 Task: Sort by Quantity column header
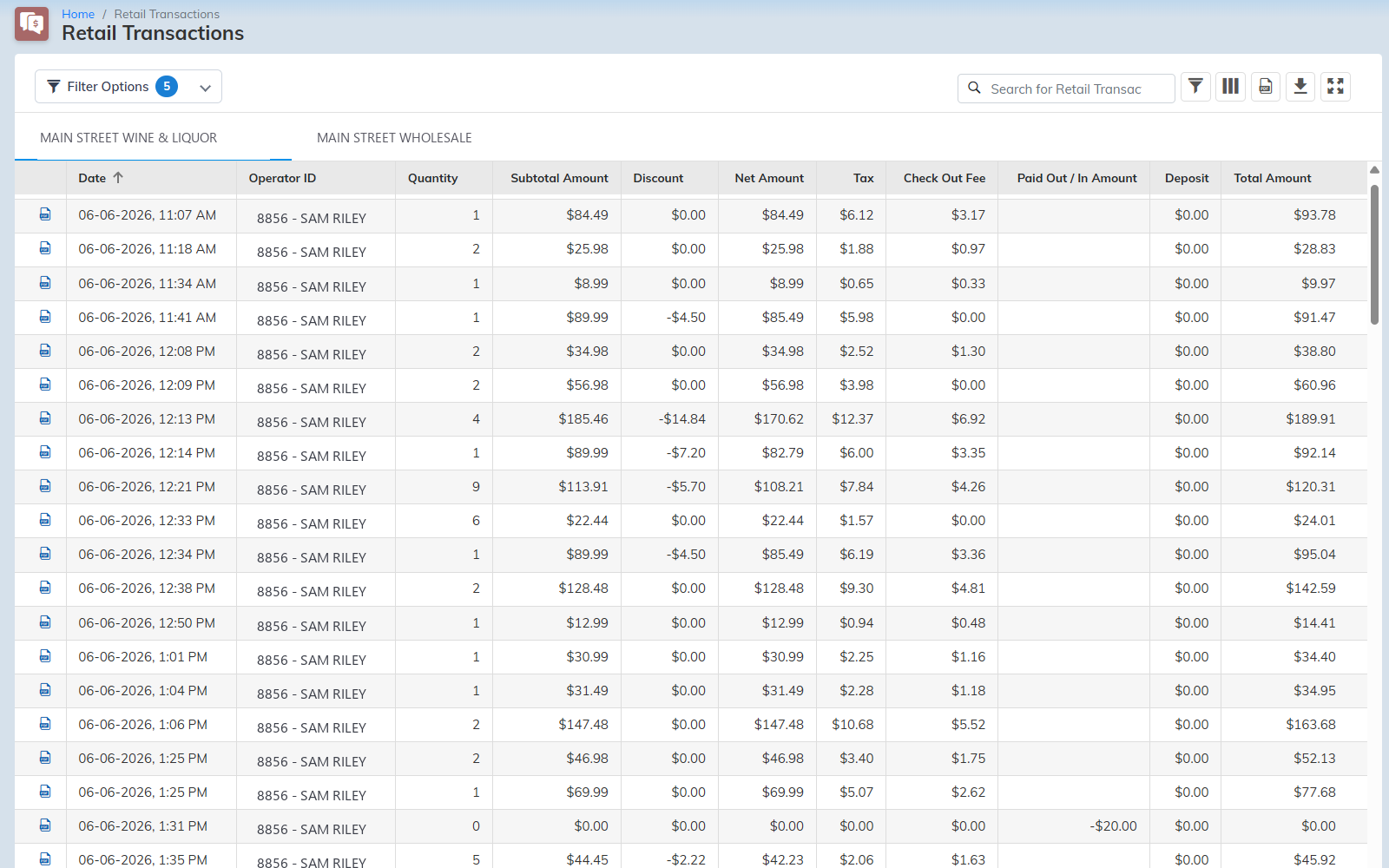[x=432, y=178]
